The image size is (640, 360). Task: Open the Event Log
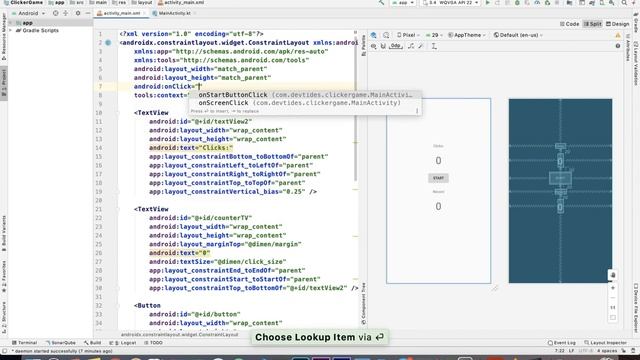562,343
